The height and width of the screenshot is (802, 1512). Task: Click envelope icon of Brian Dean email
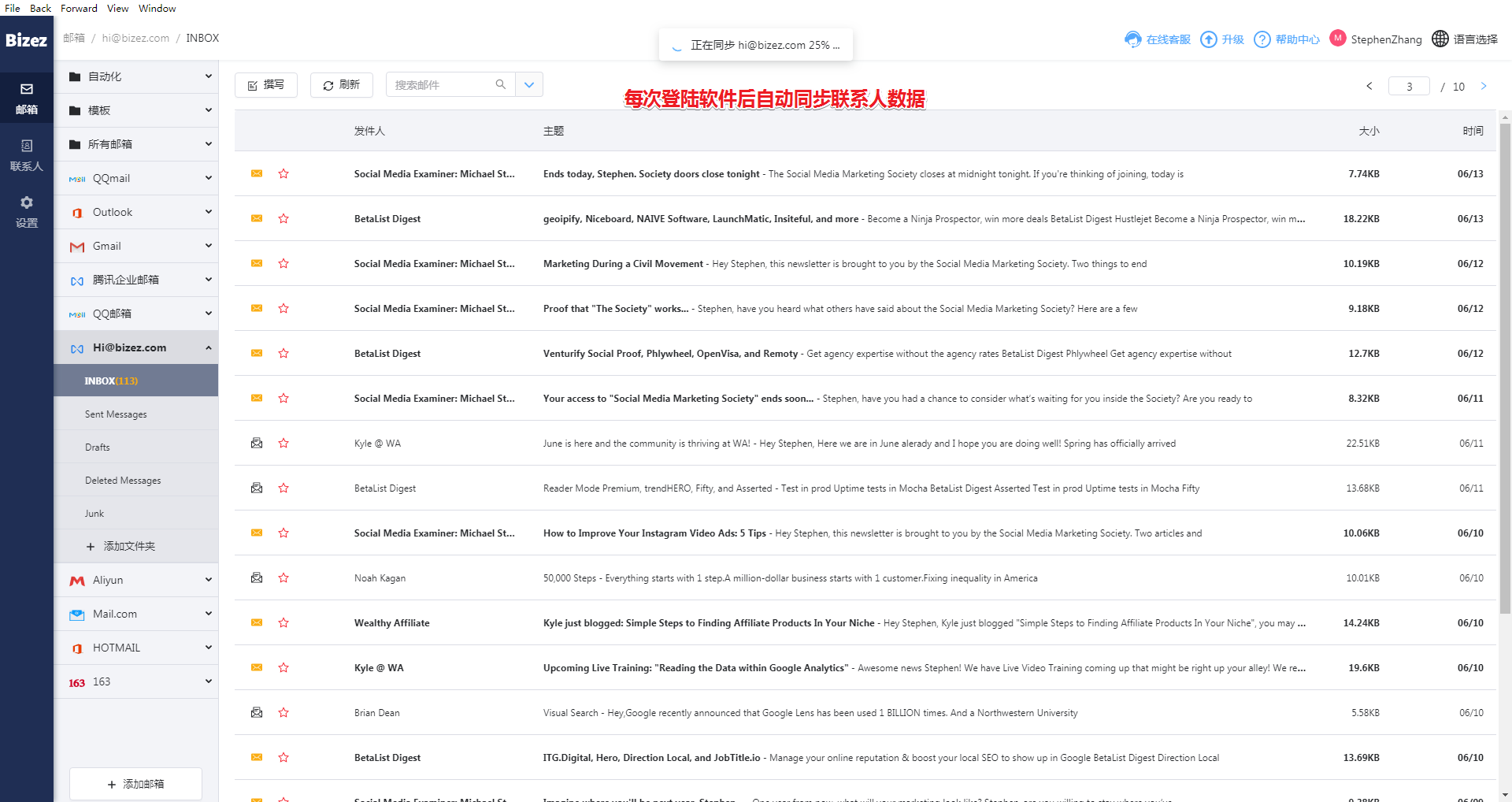click(257, 713)
